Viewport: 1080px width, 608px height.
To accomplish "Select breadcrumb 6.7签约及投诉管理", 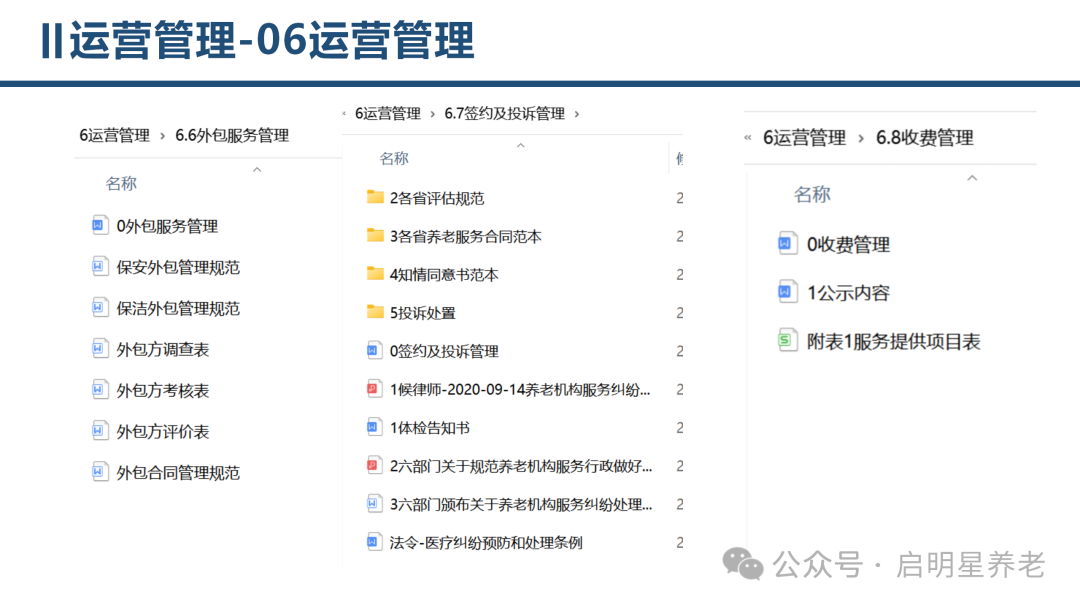I will [504, 114].
